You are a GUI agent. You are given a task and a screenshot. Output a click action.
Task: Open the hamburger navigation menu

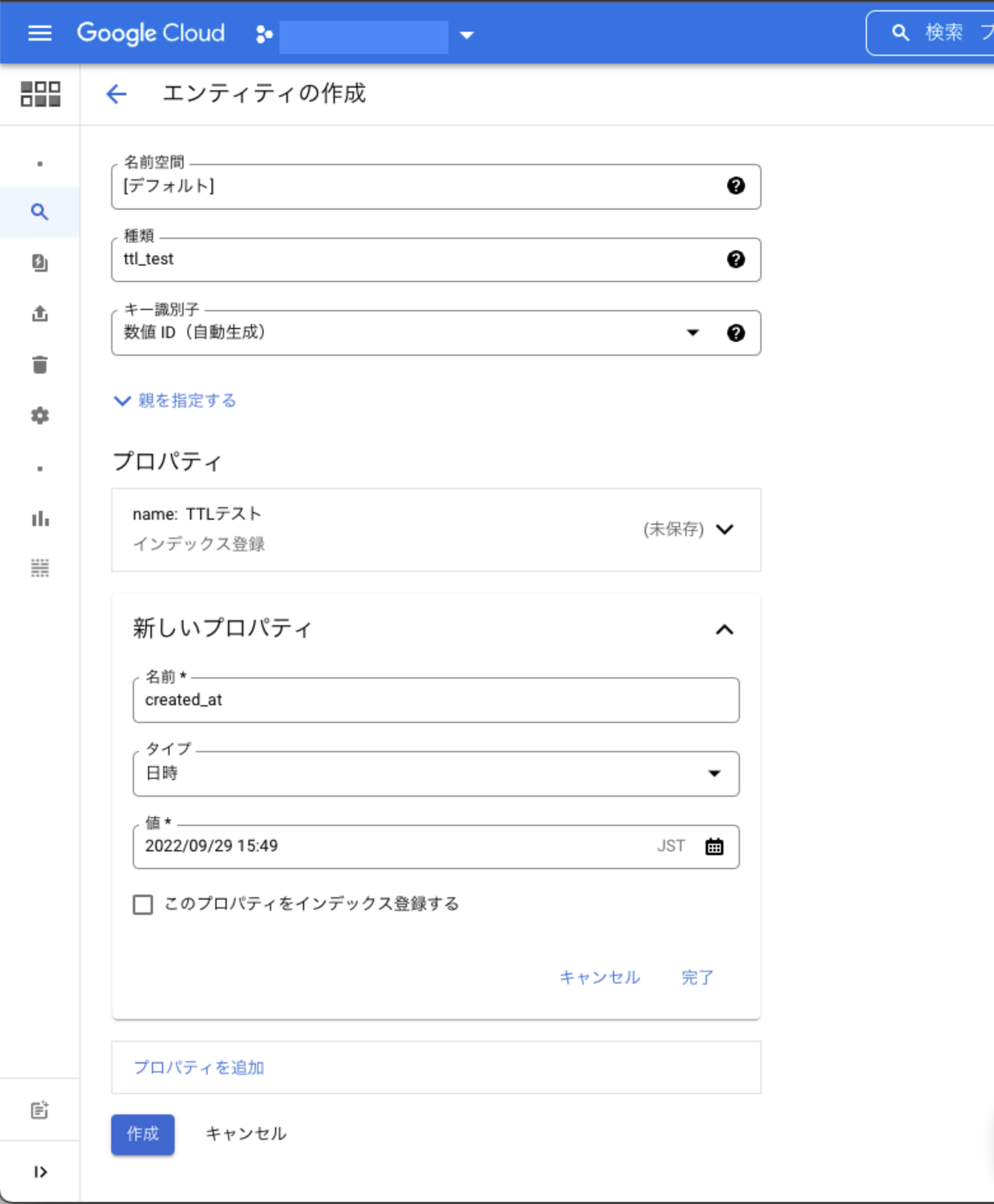pyautogui.click(x=39, y=33)
